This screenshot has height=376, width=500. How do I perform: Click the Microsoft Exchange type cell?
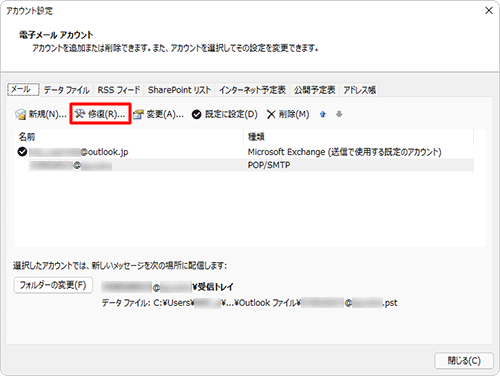[344, 152]
